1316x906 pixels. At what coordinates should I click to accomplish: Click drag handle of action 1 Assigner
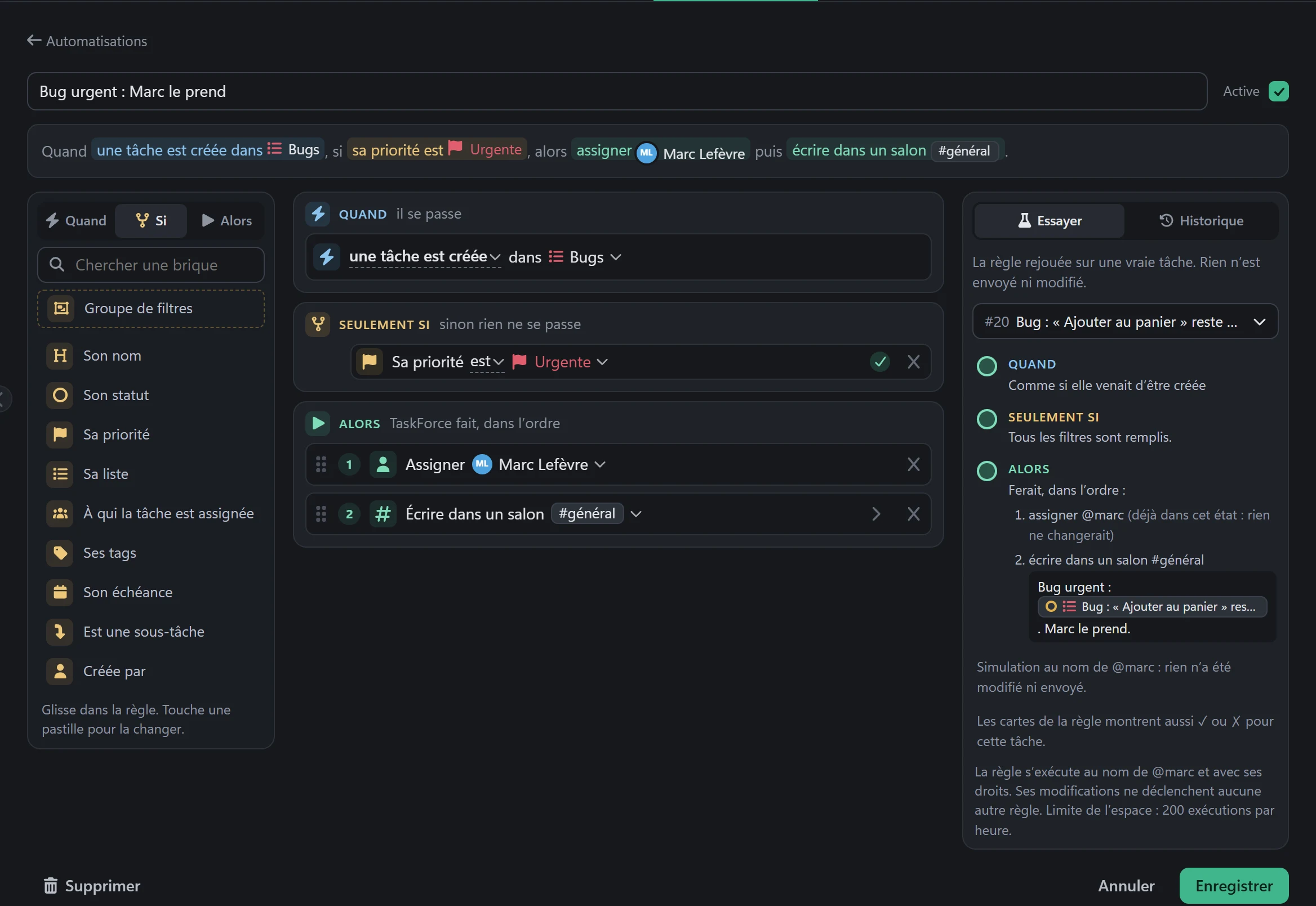point(321,465)
